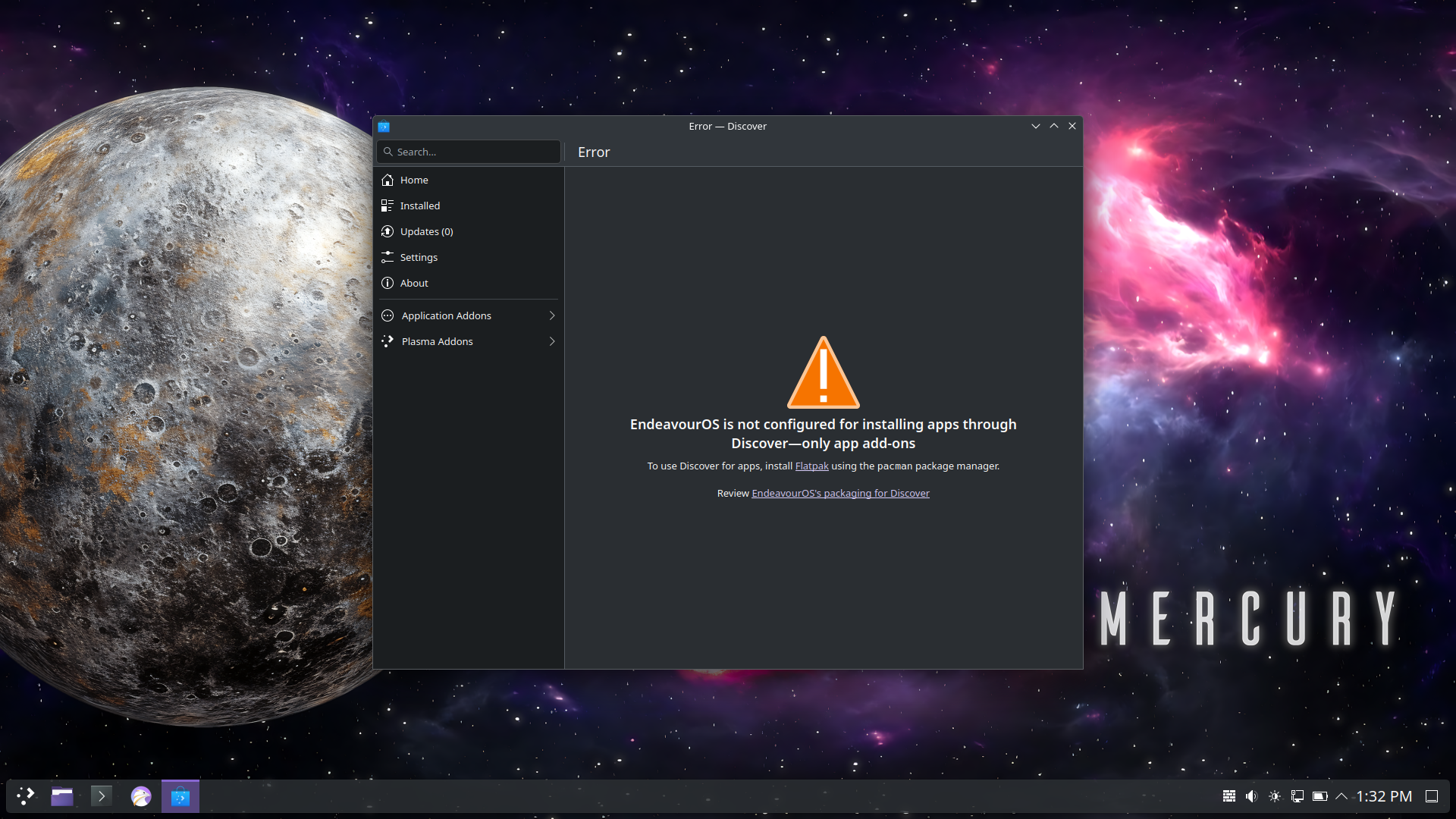This screenshot has height=819, width=1456.
Task: Click the battery tray icon
Action: [1320, 796]
